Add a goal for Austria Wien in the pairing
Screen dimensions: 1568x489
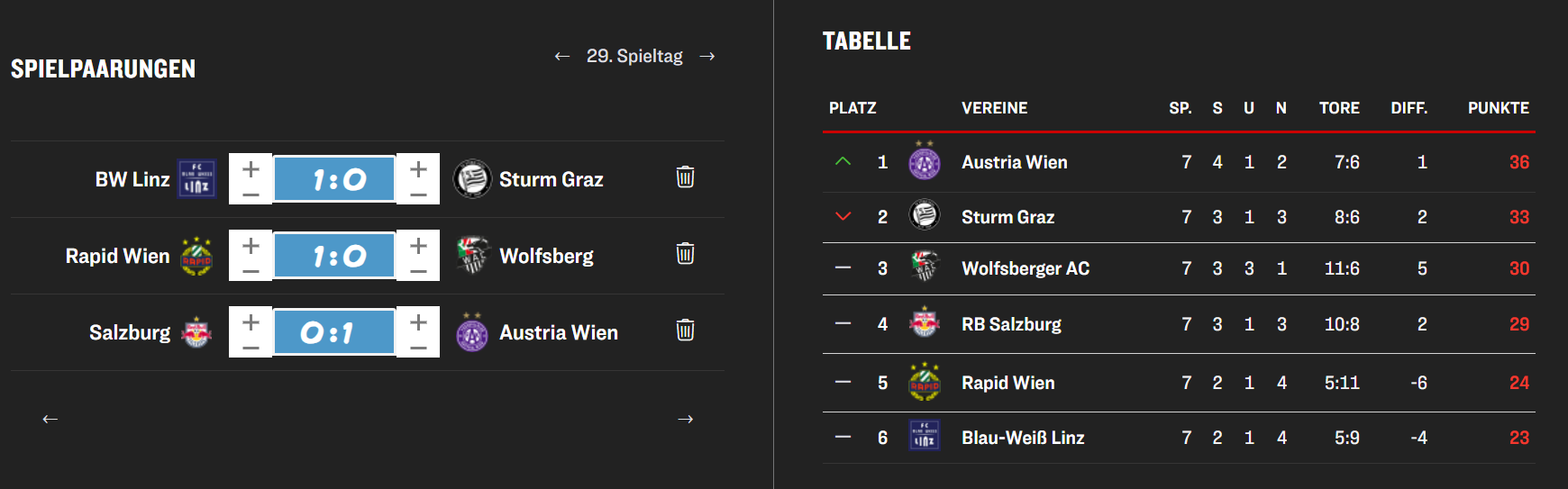click(418, 321)
